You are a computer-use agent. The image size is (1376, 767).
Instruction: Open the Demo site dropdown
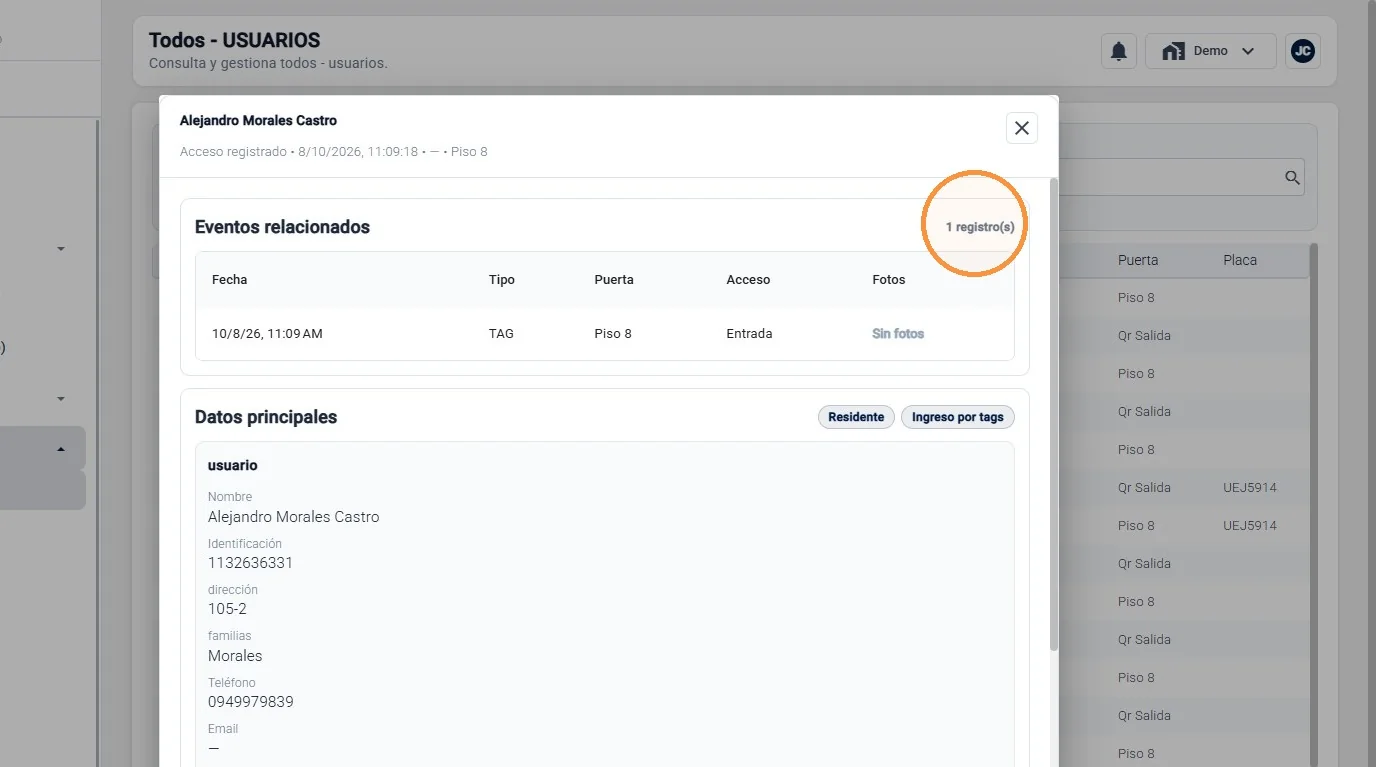click(1210, 51)
